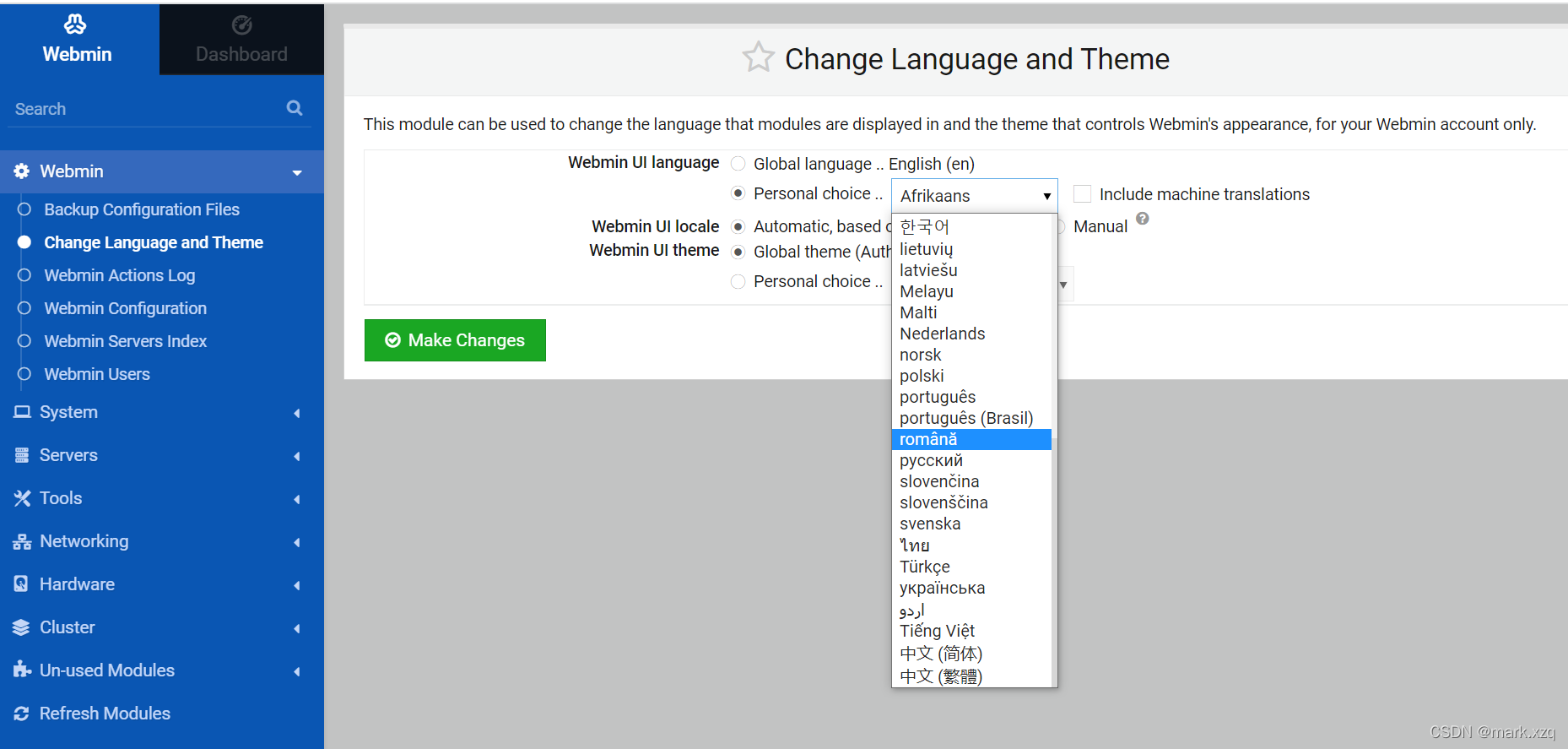Open Webmin Configuration link
The width and height of the screenshot is (1568, 749).
click(125, 308)
